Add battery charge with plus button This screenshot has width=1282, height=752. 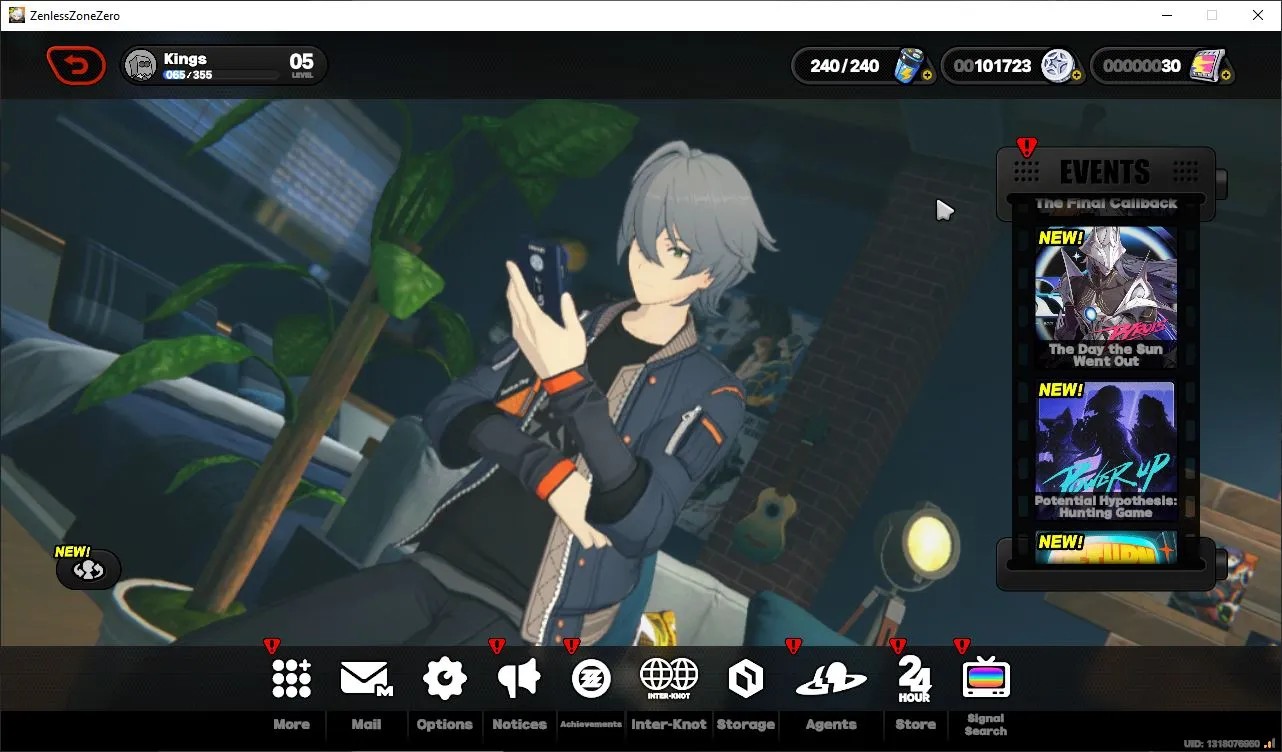coord(928,76)
